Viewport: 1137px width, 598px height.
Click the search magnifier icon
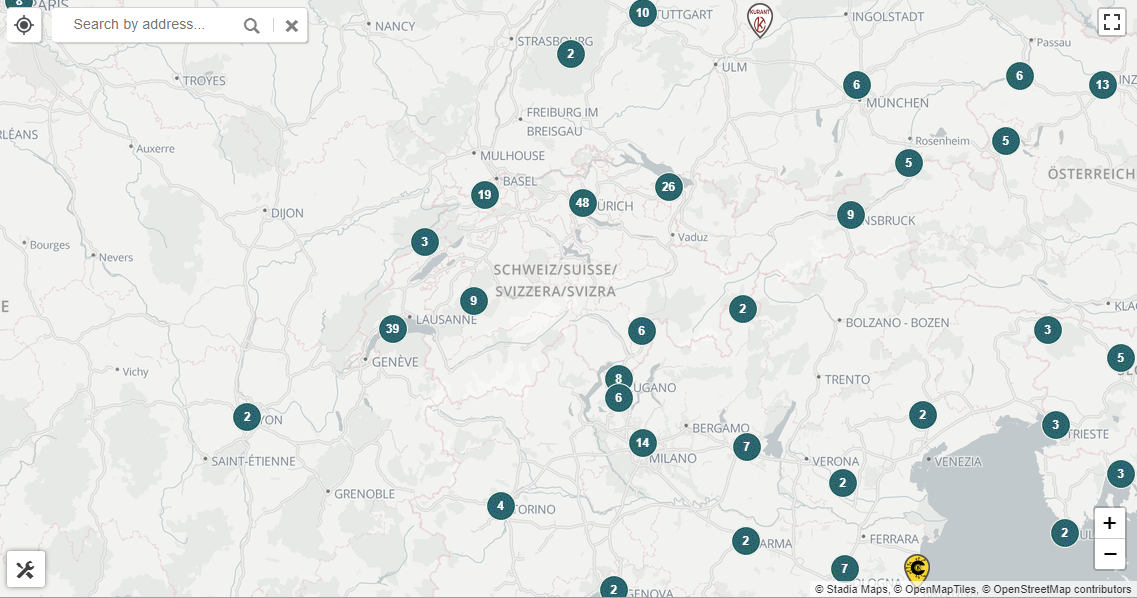click(252, 26)
